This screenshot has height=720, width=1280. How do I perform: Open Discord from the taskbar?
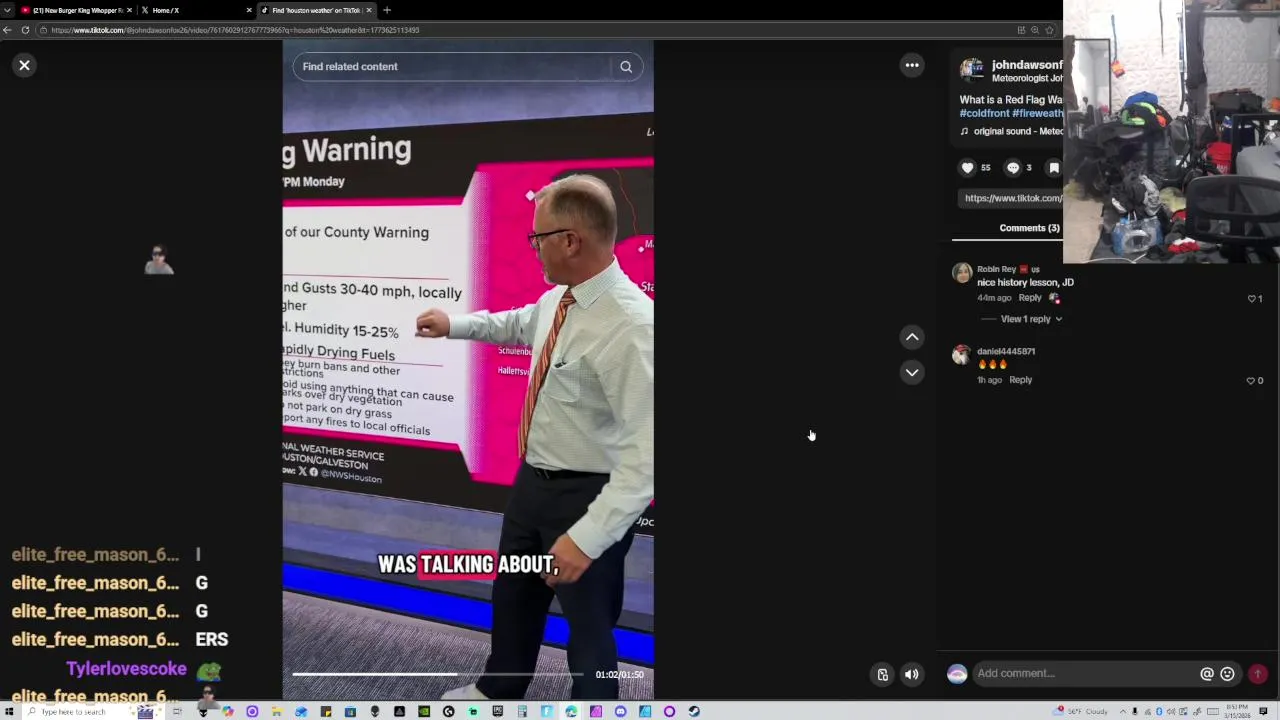click(620, 712)
